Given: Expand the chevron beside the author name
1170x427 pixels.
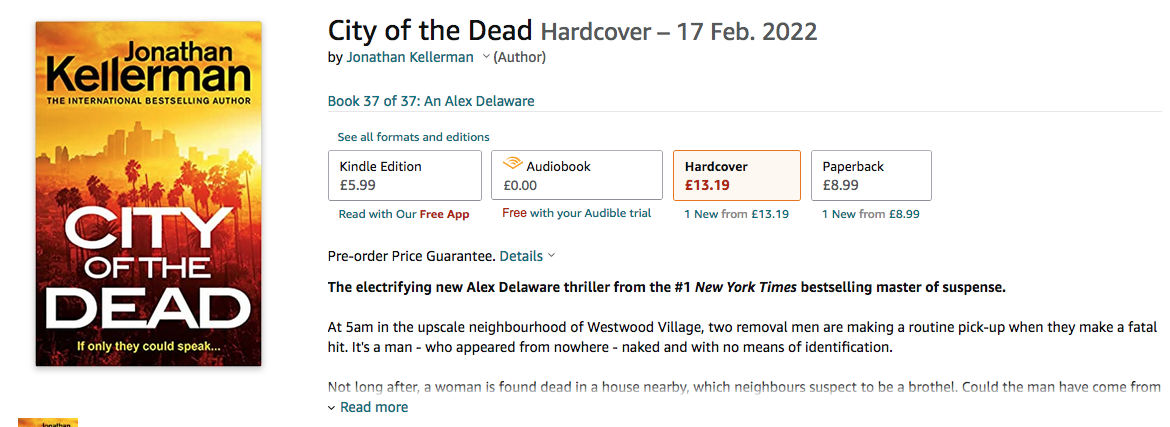Looking at the screenshot, I should coord(486,57).
